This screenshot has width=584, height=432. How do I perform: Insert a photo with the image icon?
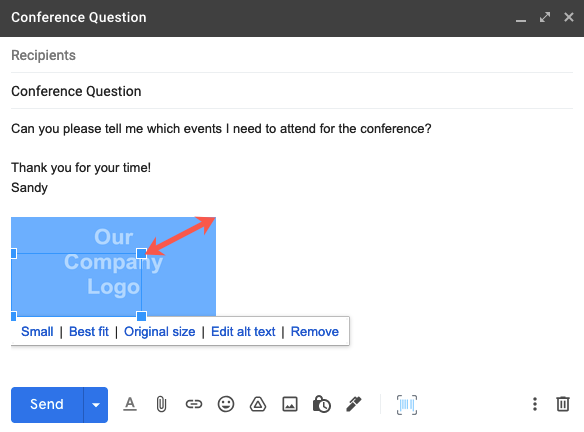[290, 404]
